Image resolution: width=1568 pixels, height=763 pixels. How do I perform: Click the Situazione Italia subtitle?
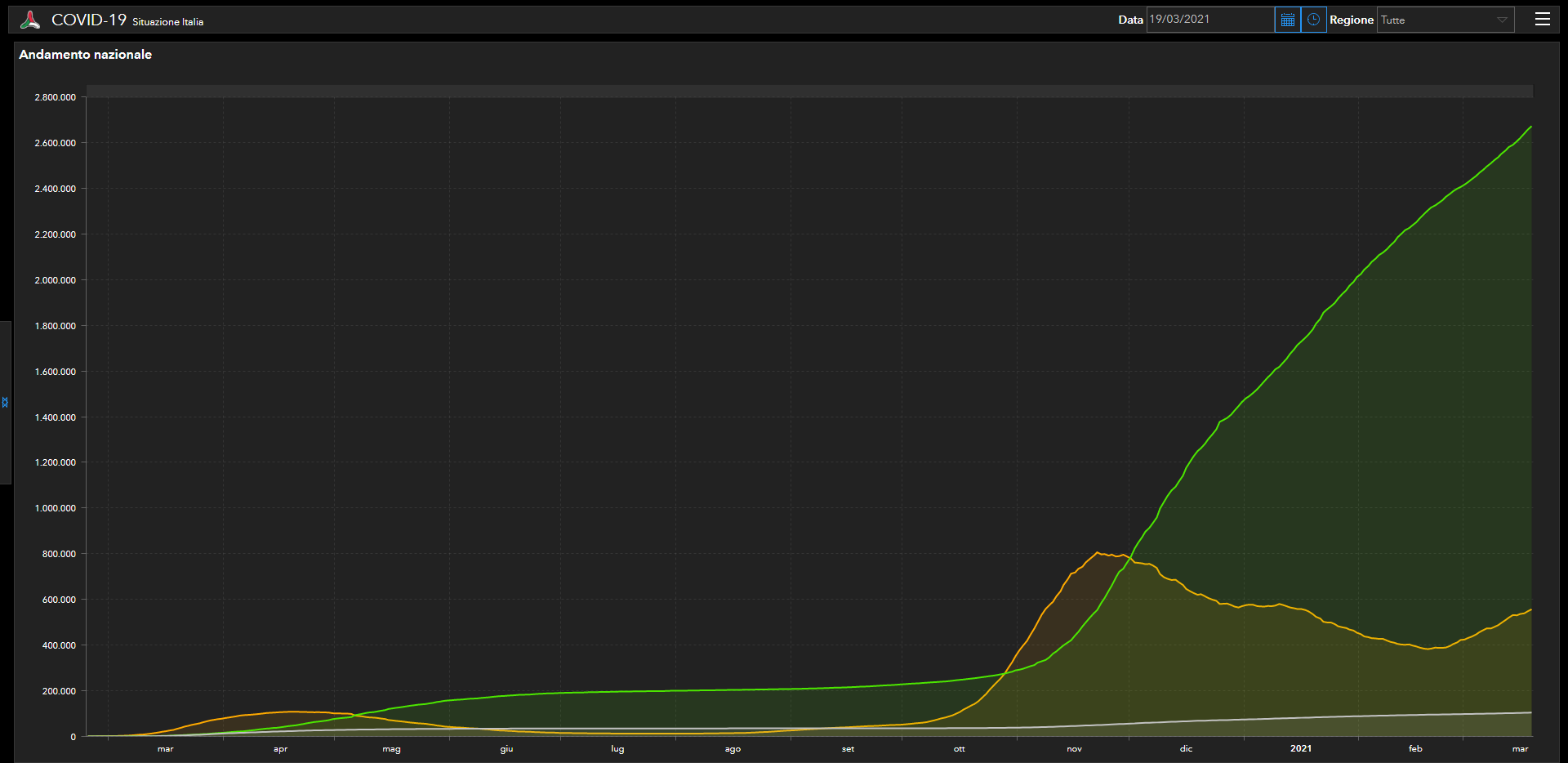(167, 22)
